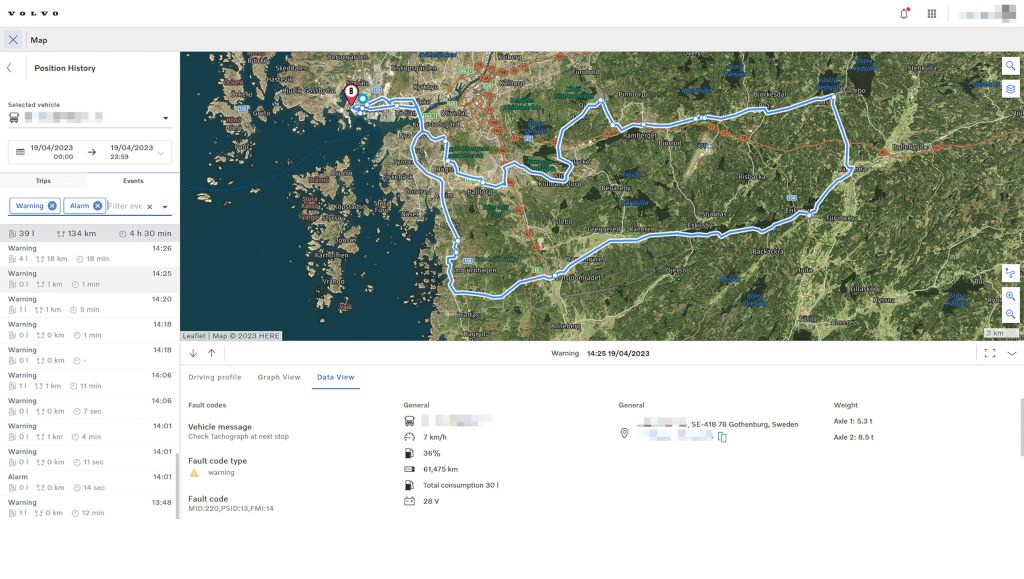Zoom out on the map
Screen dimensions: 1024x579
click(x=1010, y=314)
